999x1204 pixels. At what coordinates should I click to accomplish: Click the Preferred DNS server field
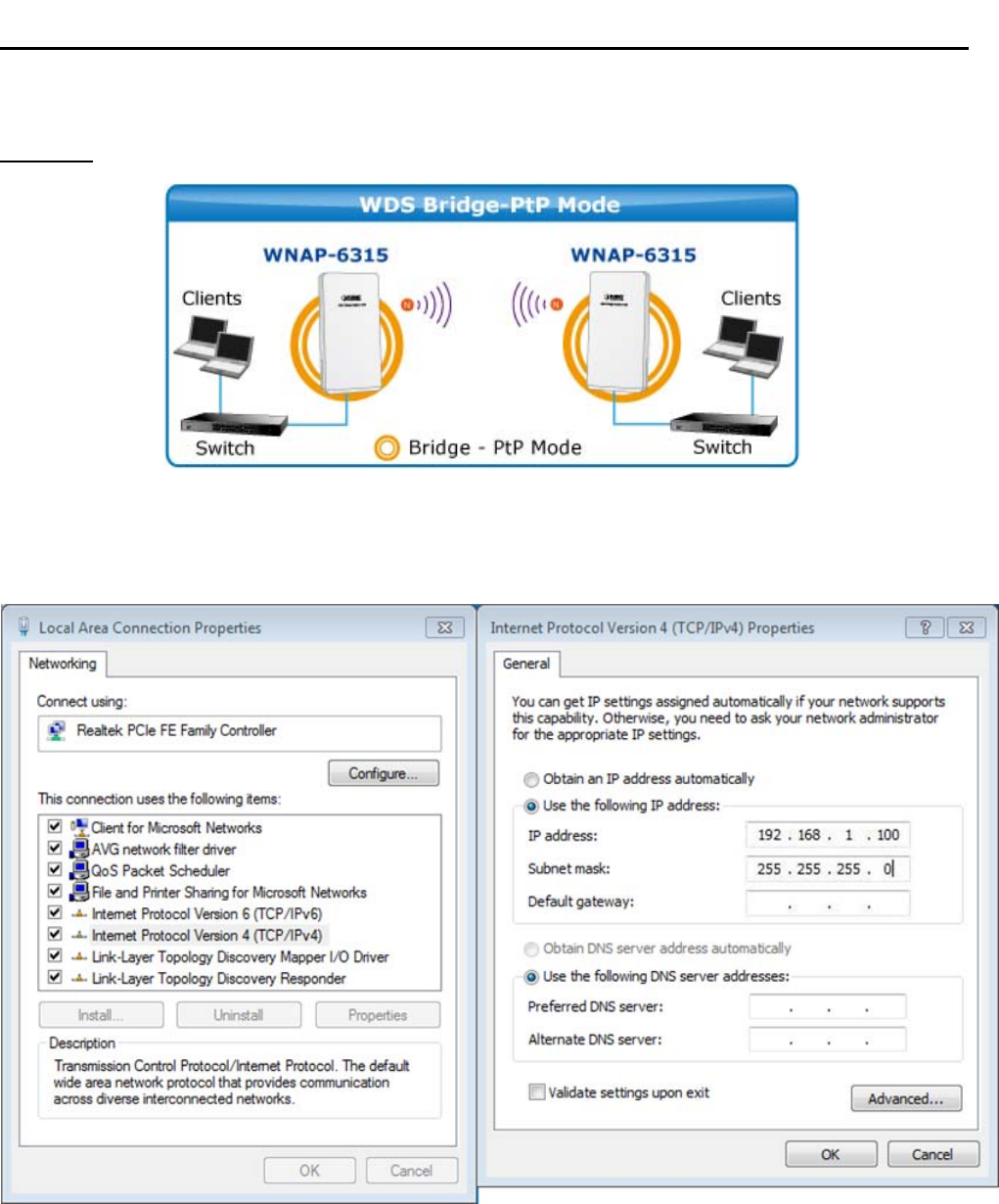[828, 1006]
